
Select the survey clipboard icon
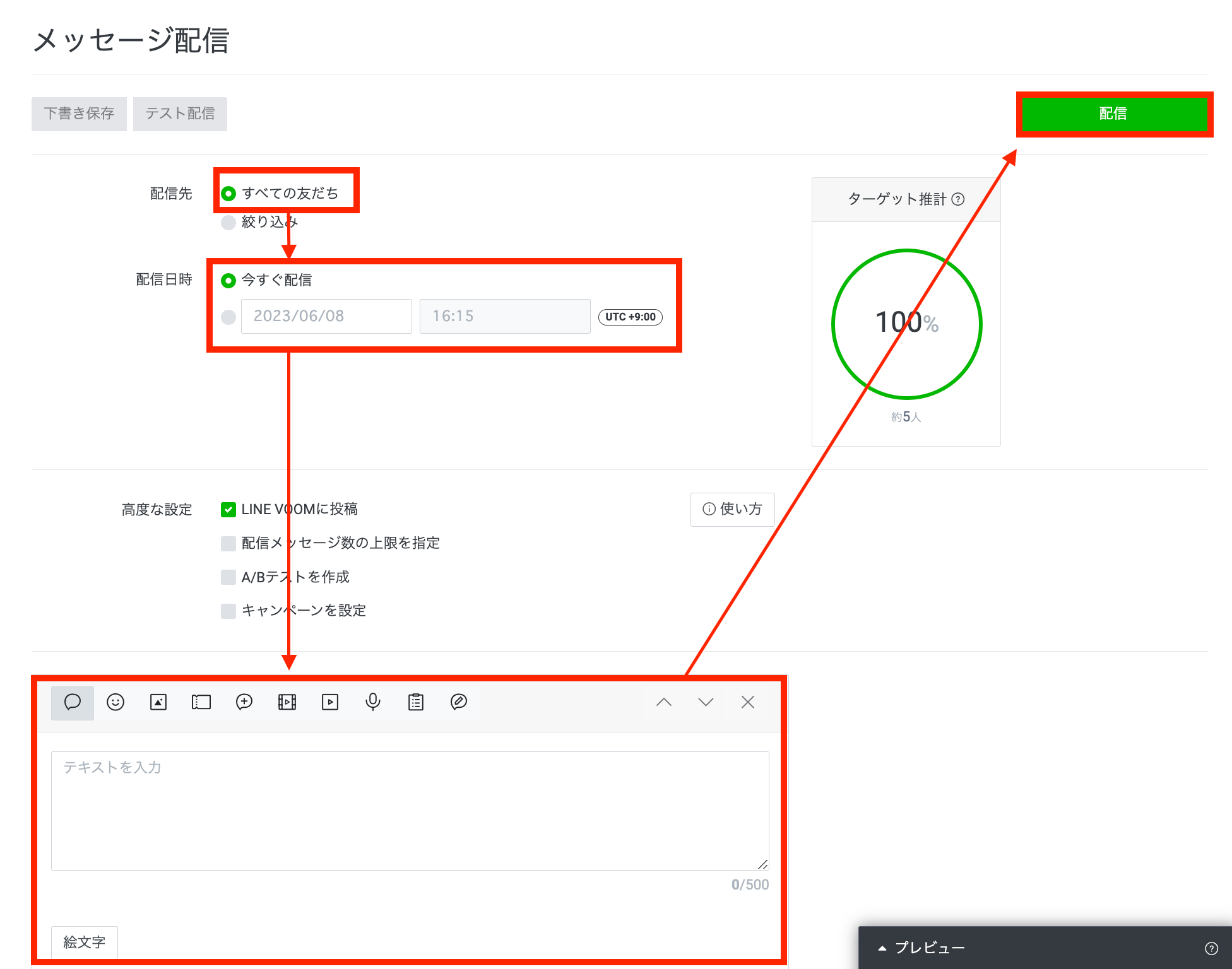416,702
